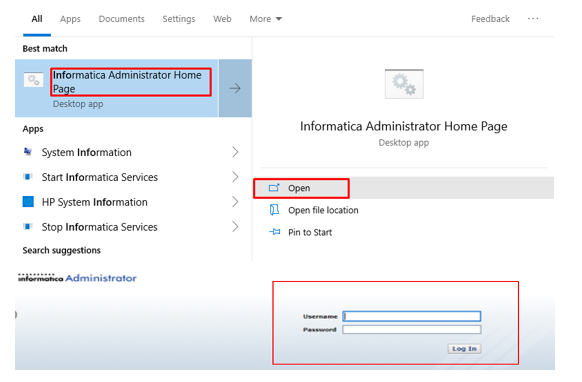Select Start Informatica Services result
This screenshot has width=582, height=382.
pos(99,177)
